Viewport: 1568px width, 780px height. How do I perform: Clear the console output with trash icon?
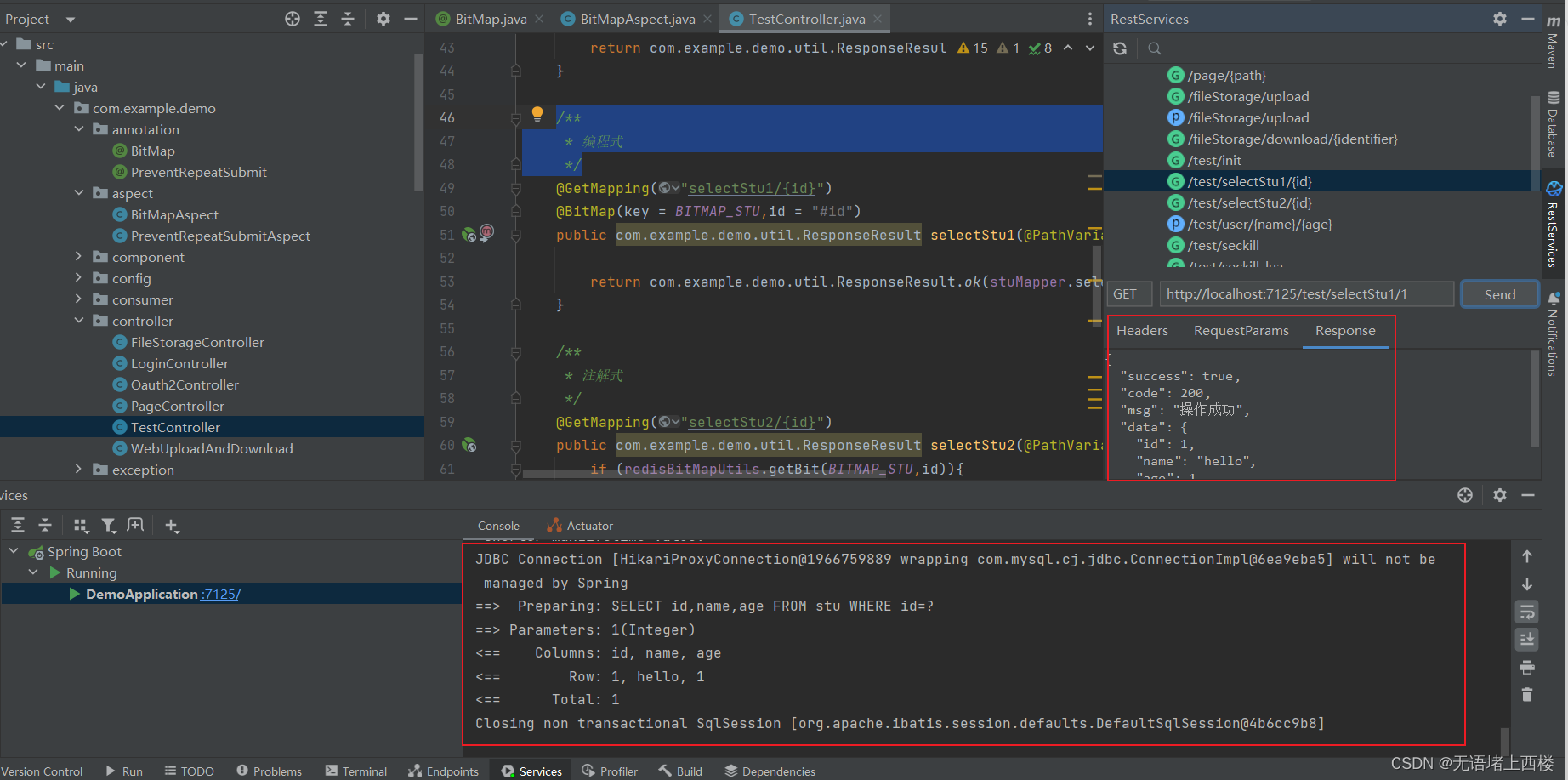[x=1527, y=695]
